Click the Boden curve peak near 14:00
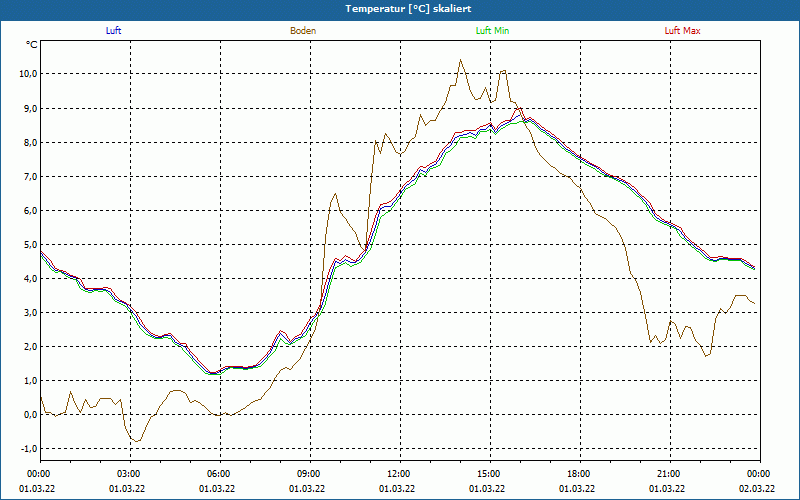 coord(460,60)
